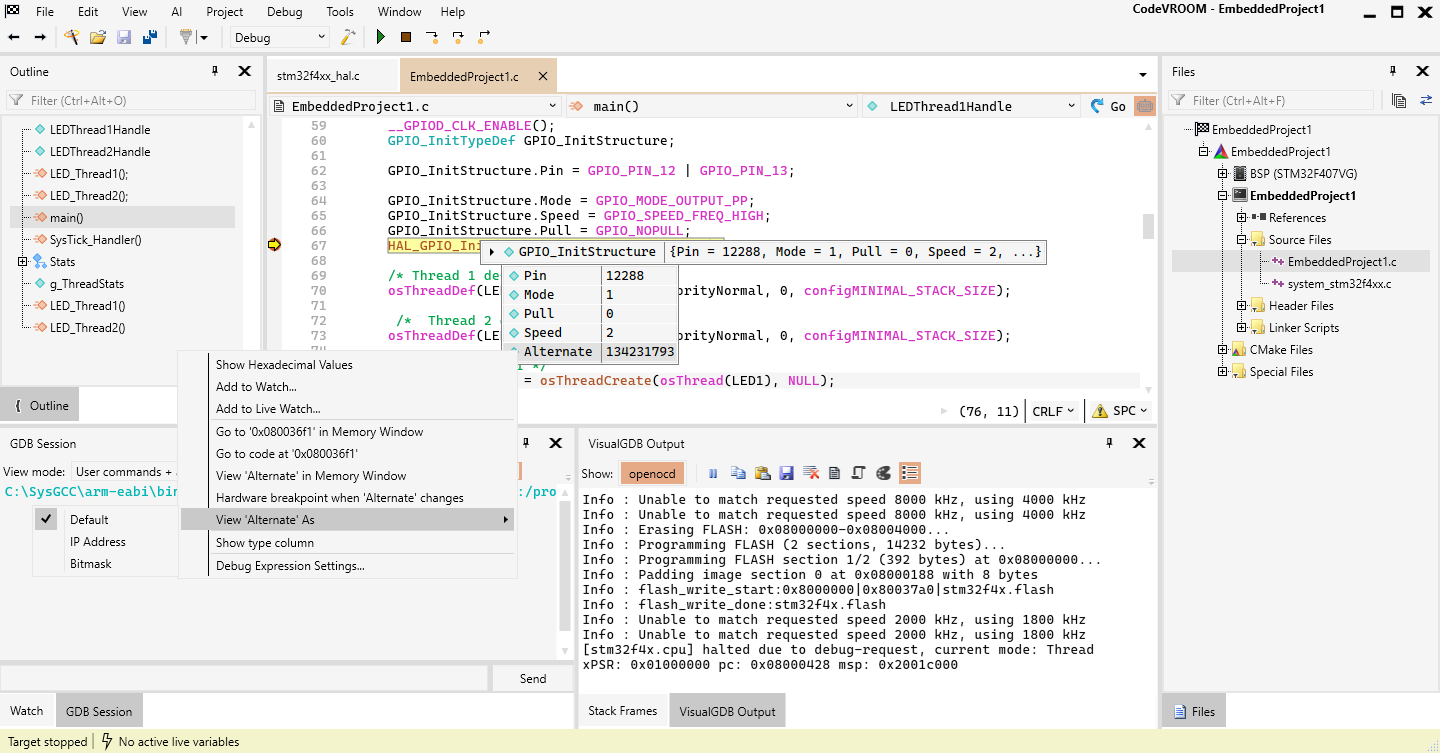1440x753 pixels.
Task: Open the Debug configuration dropdown
Action: 280,37
